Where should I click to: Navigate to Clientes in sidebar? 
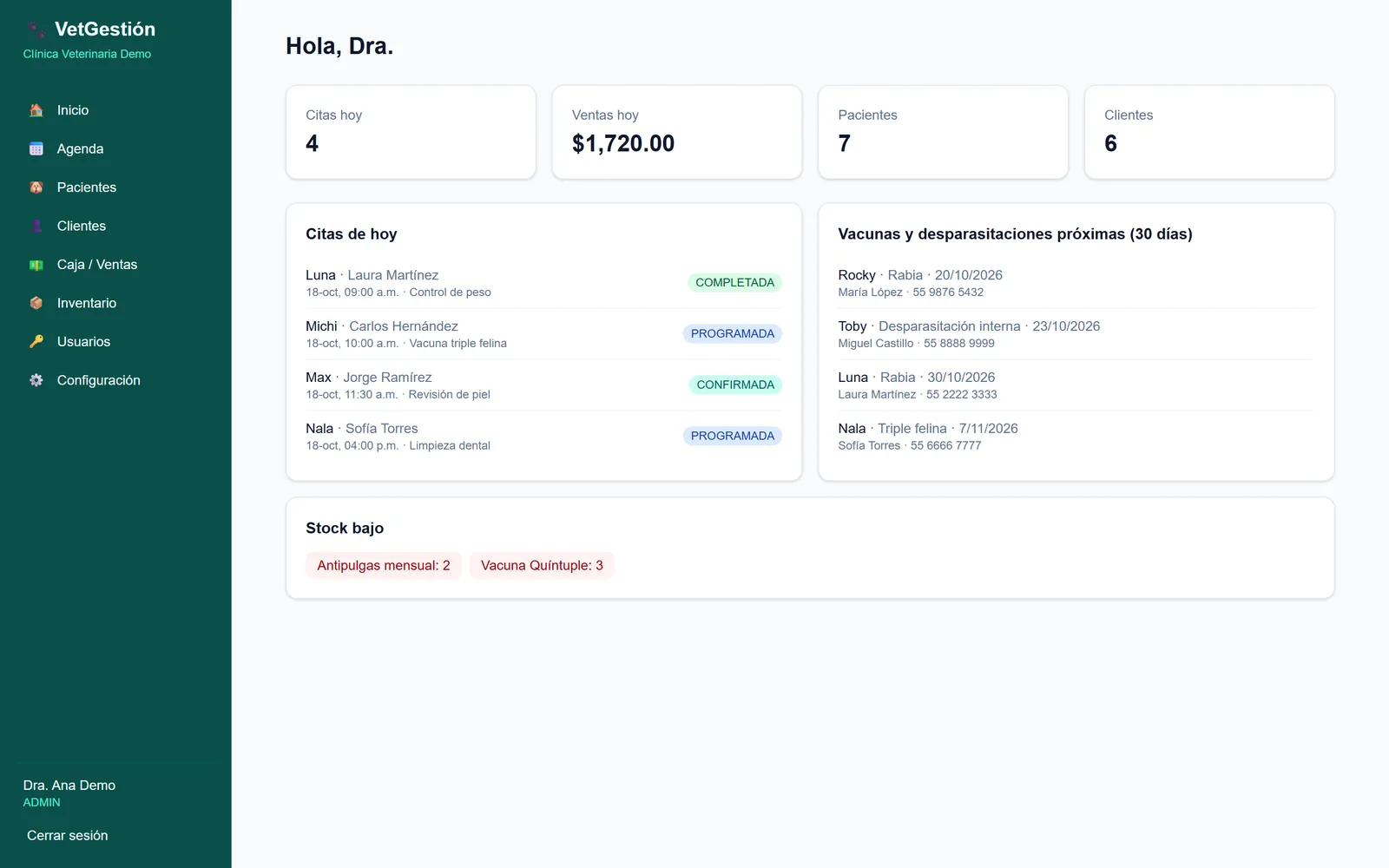click(x=115, y=226)
